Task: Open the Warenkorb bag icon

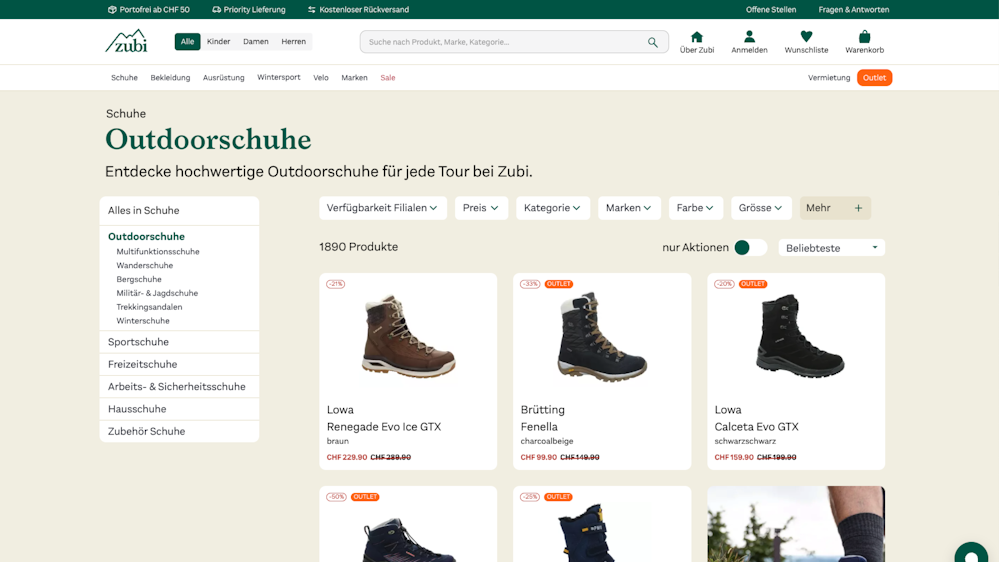Action: pos(865,37)
